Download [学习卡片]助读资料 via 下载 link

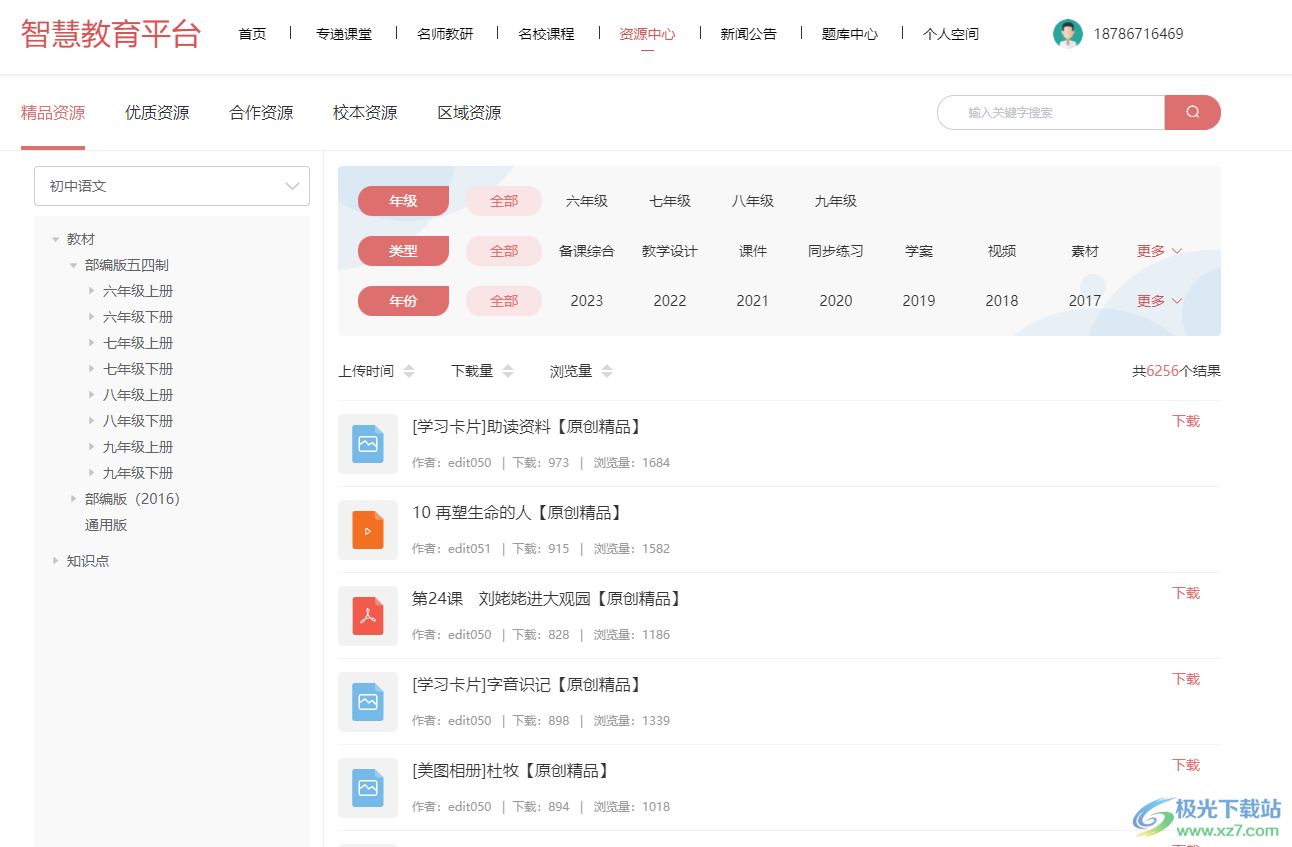pos(1186,421)
